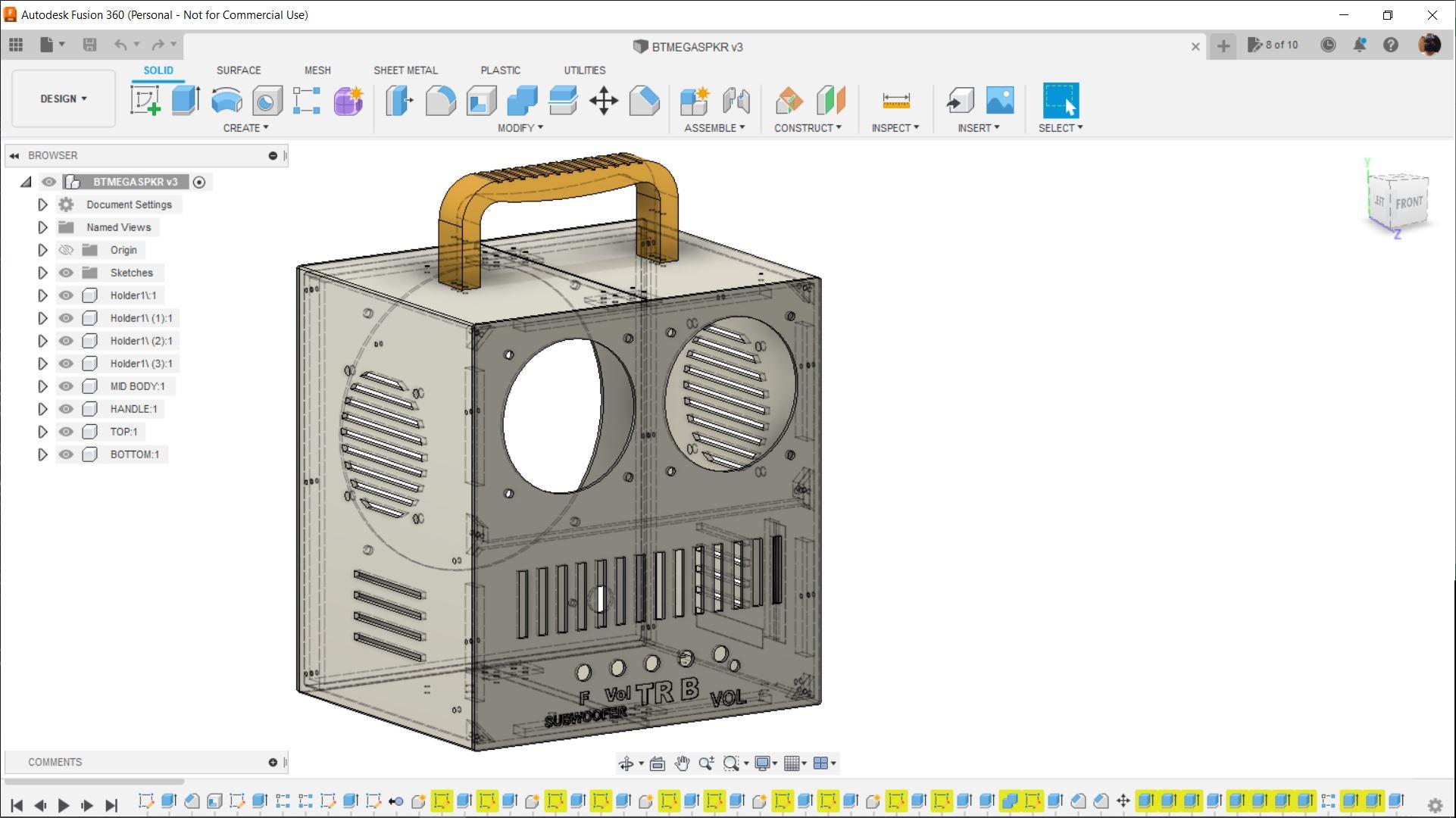Image resolution: width=1456 pixels, height=818 pixels.
Task: Expand the Sketches folder
Action: (42, 273)
